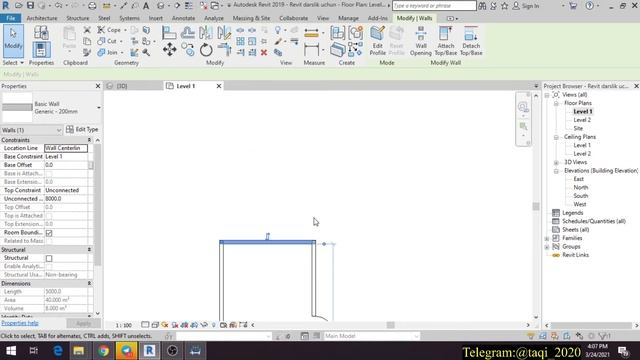Select the Array tool
640x360 pixels.
[x=240, y=41]
